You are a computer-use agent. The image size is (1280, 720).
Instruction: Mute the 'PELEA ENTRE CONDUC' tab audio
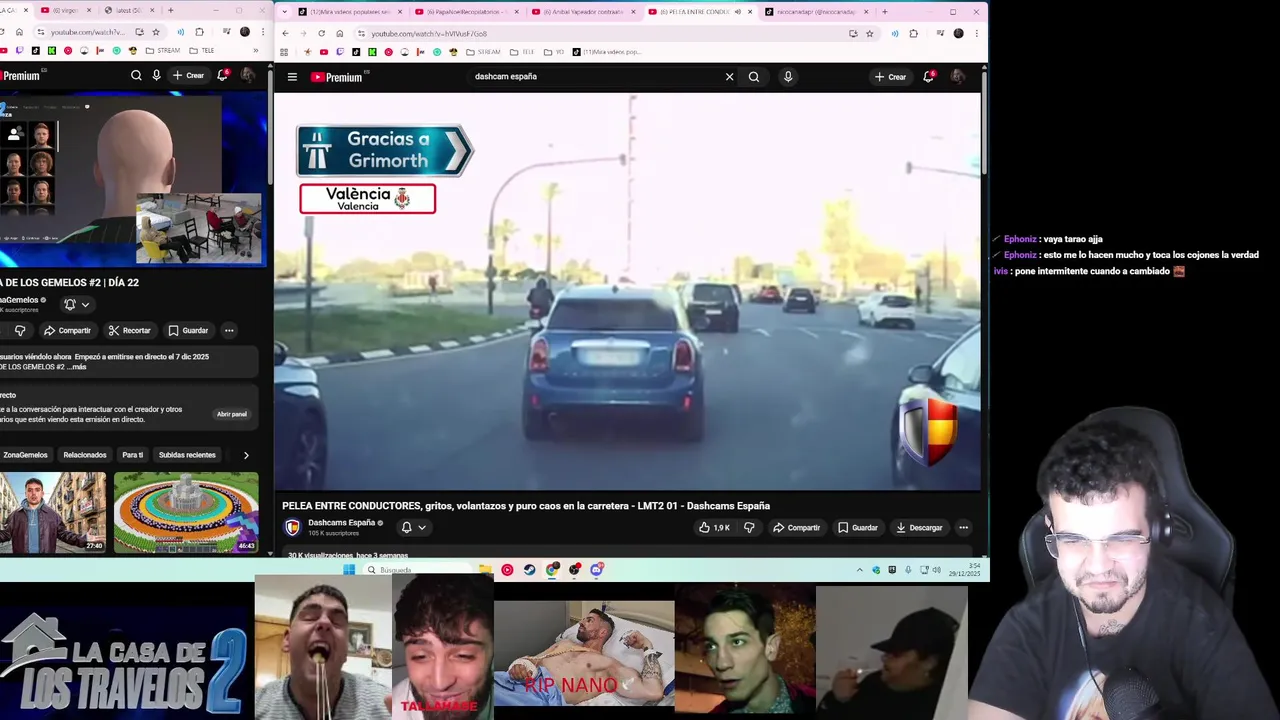[738, 12]
